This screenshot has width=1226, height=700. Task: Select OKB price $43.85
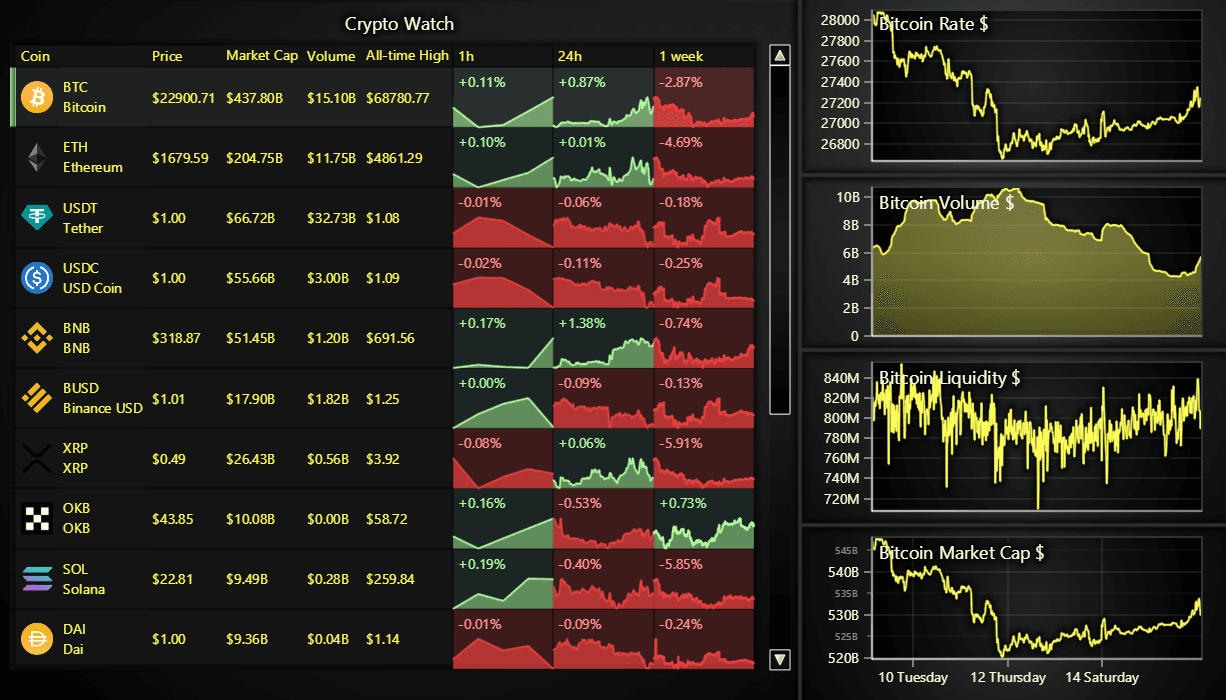(172, 519)
